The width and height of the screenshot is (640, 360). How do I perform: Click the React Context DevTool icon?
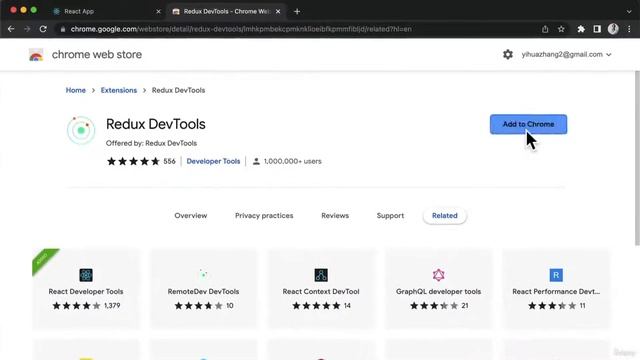pos(321,275)
